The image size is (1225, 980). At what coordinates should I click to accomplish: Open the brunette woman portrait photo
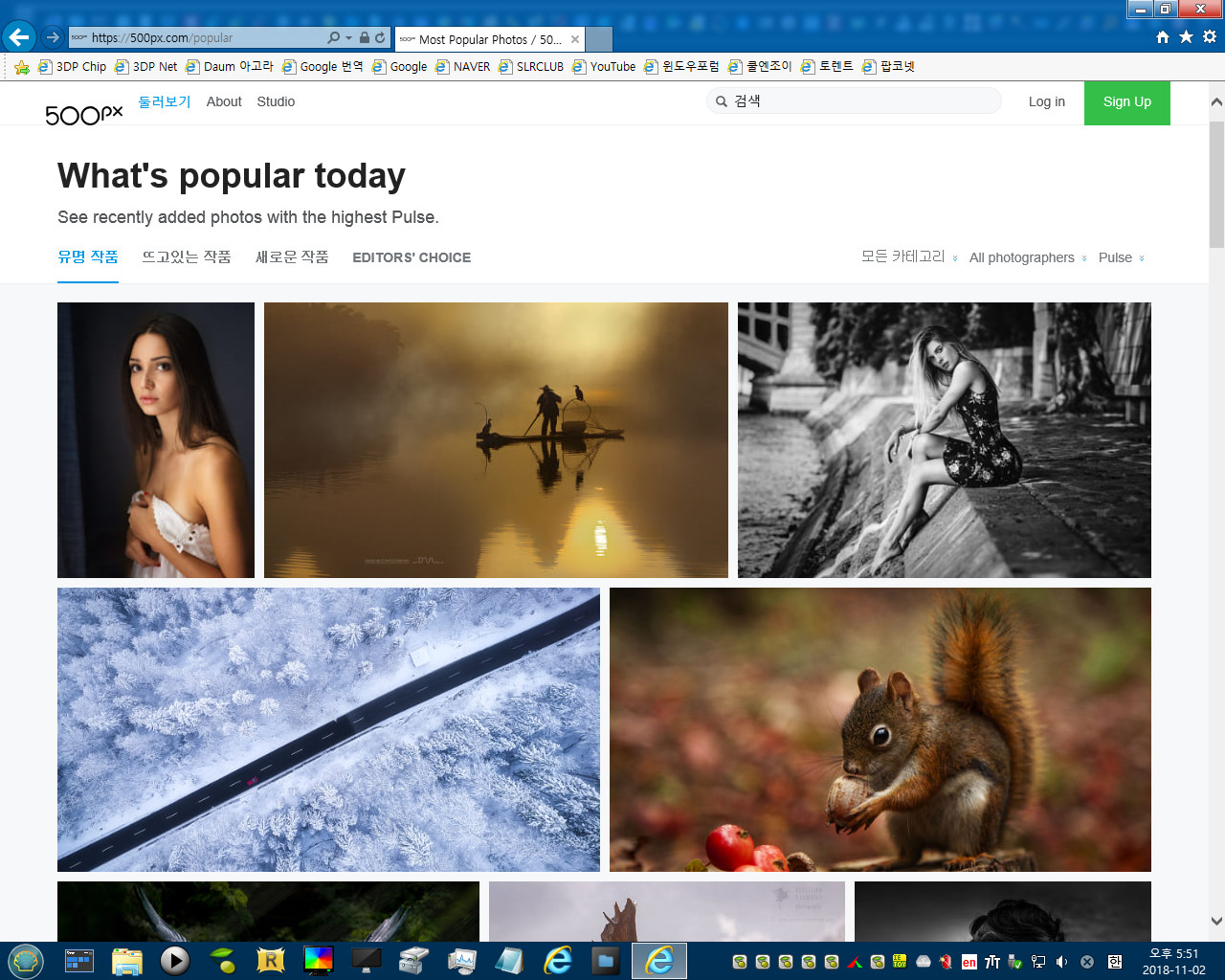[156, 440]
